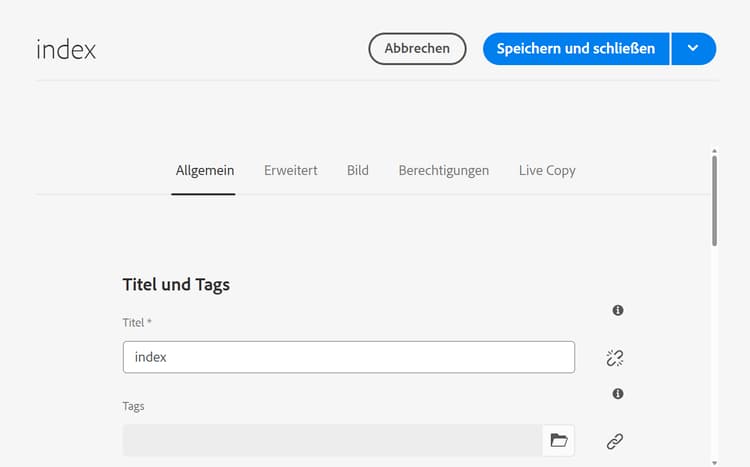Click the vertical scrollbar thumb

click(714, 200)
